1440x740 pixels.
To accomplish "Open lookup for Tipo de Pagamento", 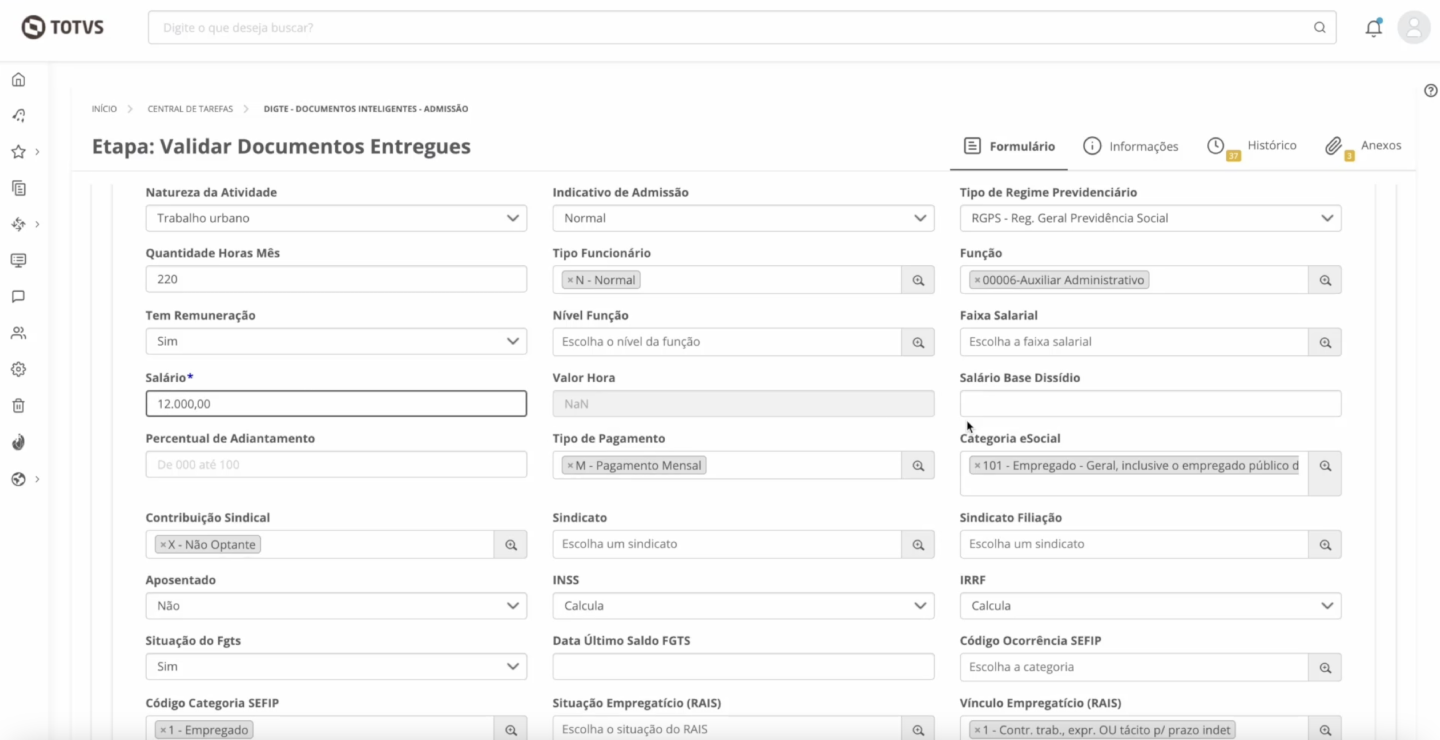I will pos(918,466).
